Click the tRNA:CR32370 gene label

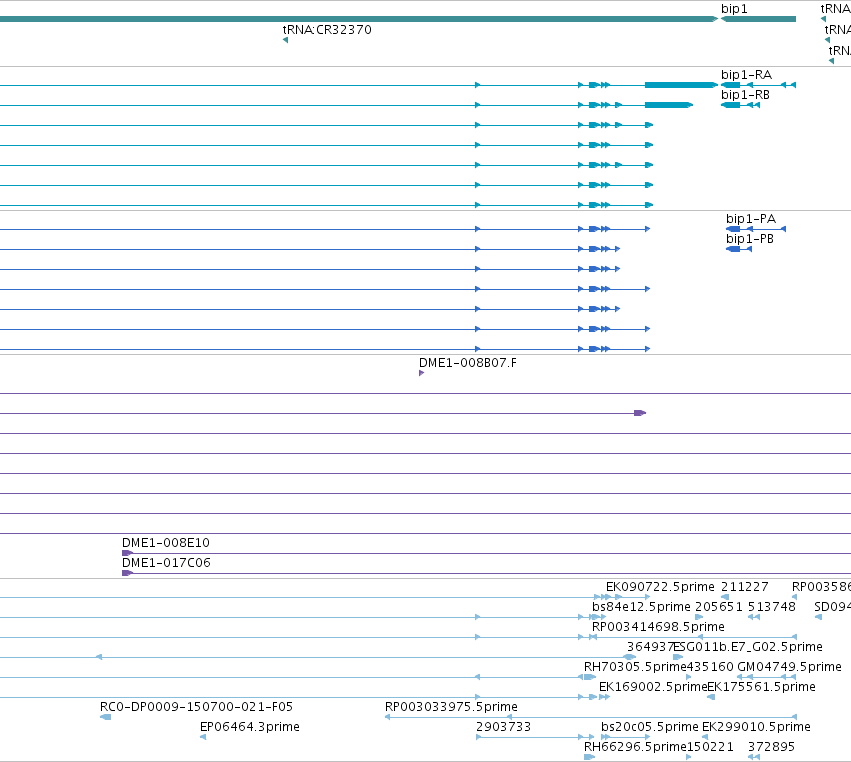(x=327, y=30)
